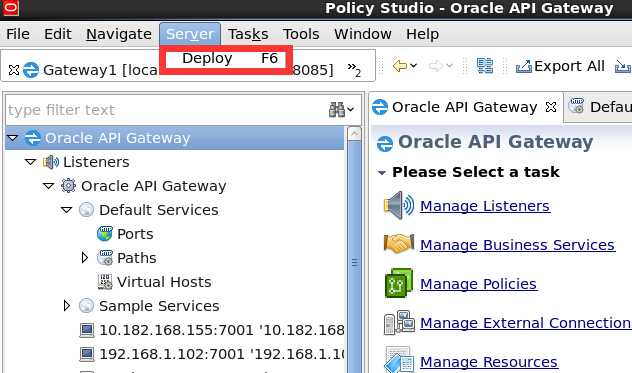Click tree scrollbar up arrow
Viewport: 632px width, 373px height.
pyautogui.click(x=354, y=133)
